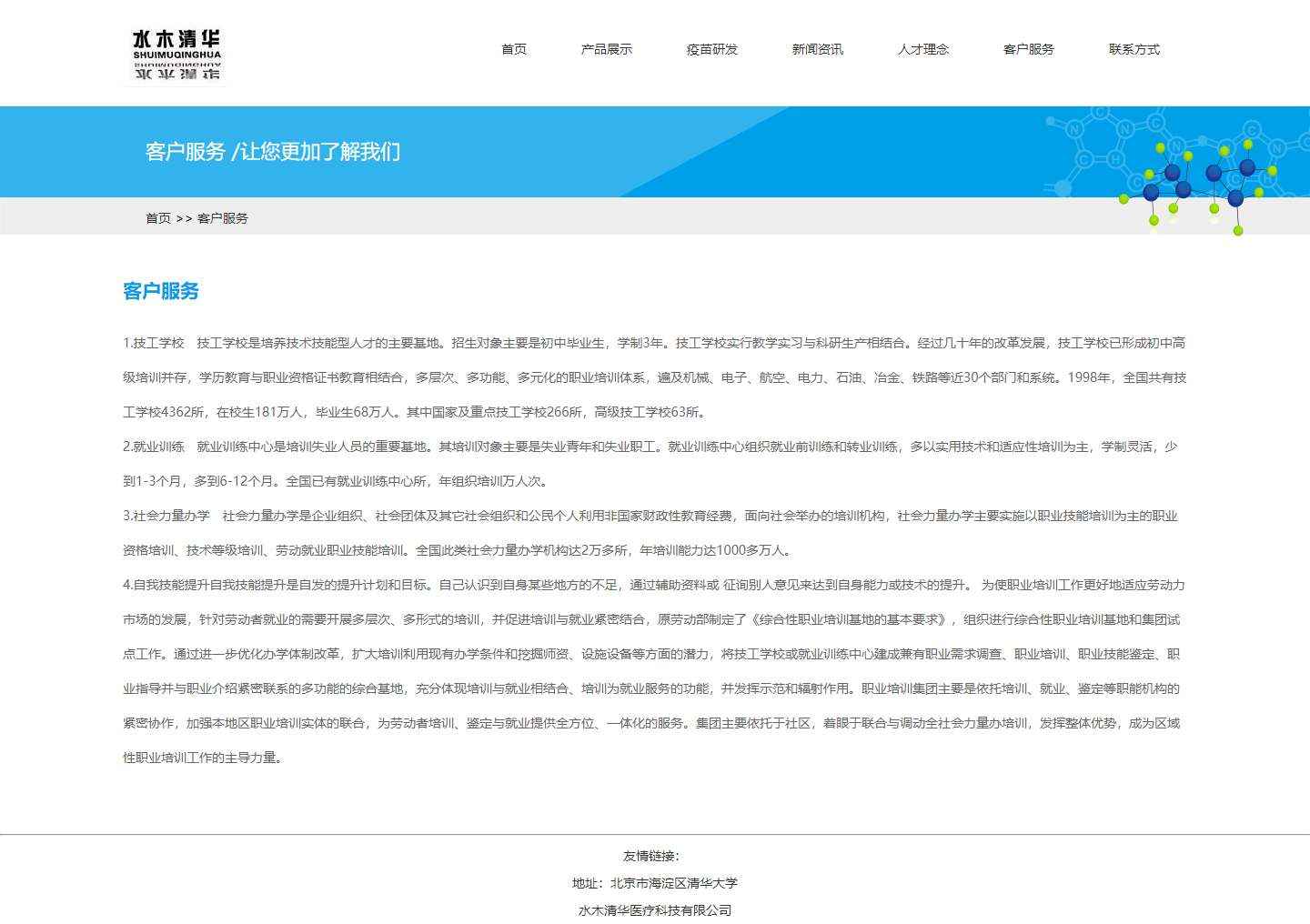Click the 水木清华 SHUIMUQINGHUA logo

[176, 54]
